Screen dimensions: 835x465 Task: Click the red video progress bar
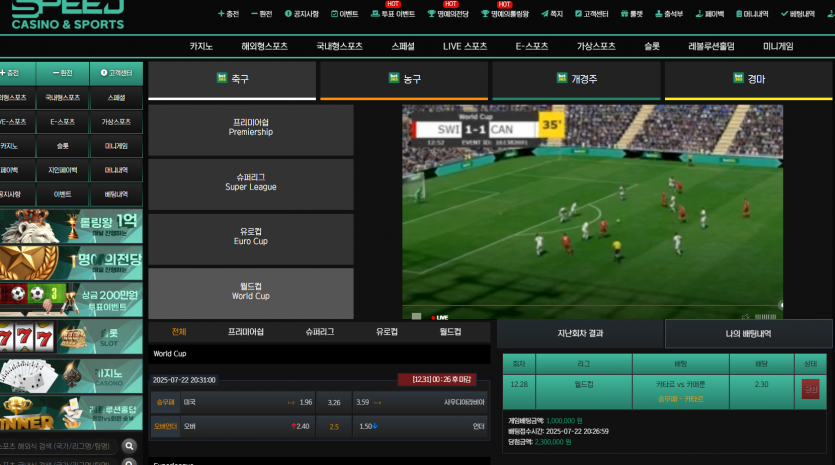pos(592,306)
